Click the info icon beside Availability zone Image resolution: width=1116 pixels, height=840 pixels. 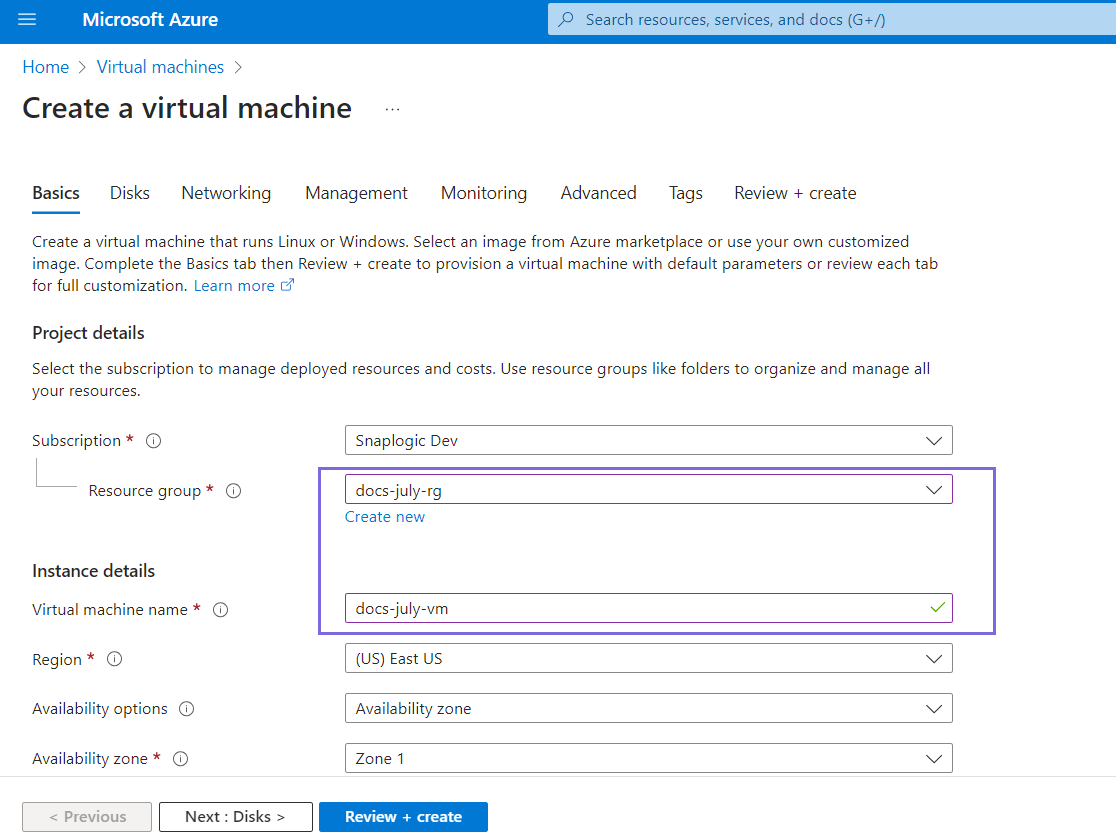point(181,759)
